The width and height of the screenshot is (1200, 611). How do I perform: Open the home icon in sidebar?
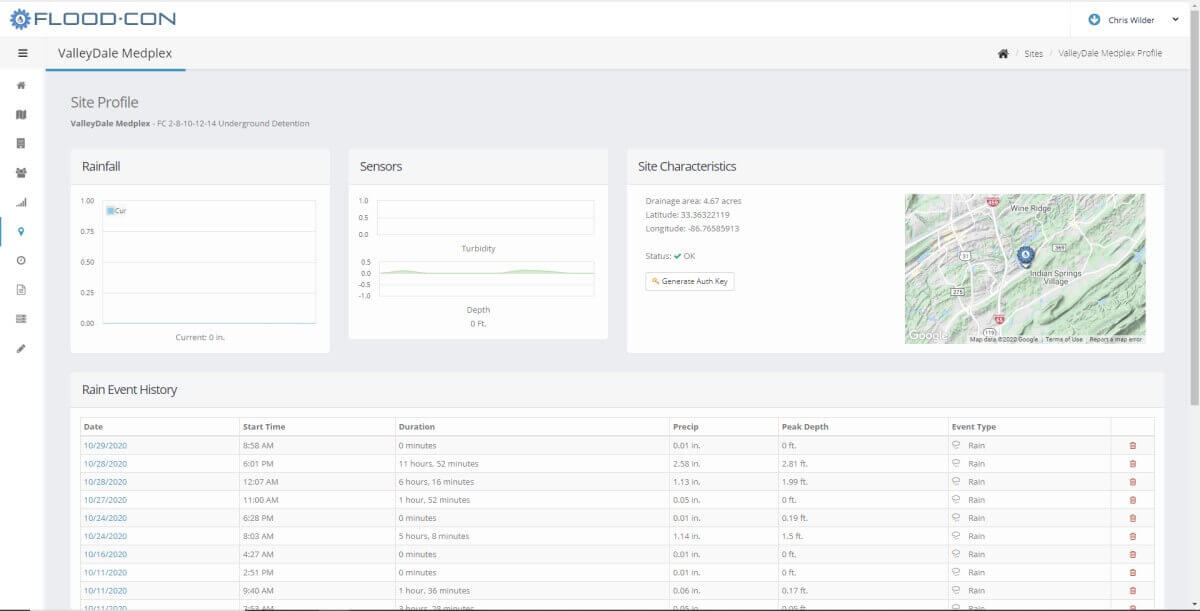click(21, 85)
